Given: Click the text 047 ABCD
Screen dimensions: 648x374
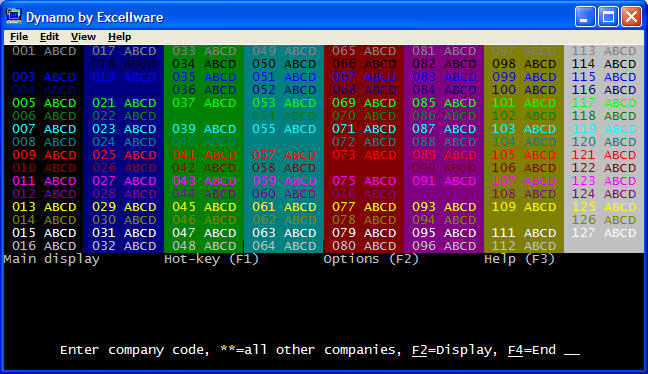Looking at the screenshot, I should coord(204,233).
